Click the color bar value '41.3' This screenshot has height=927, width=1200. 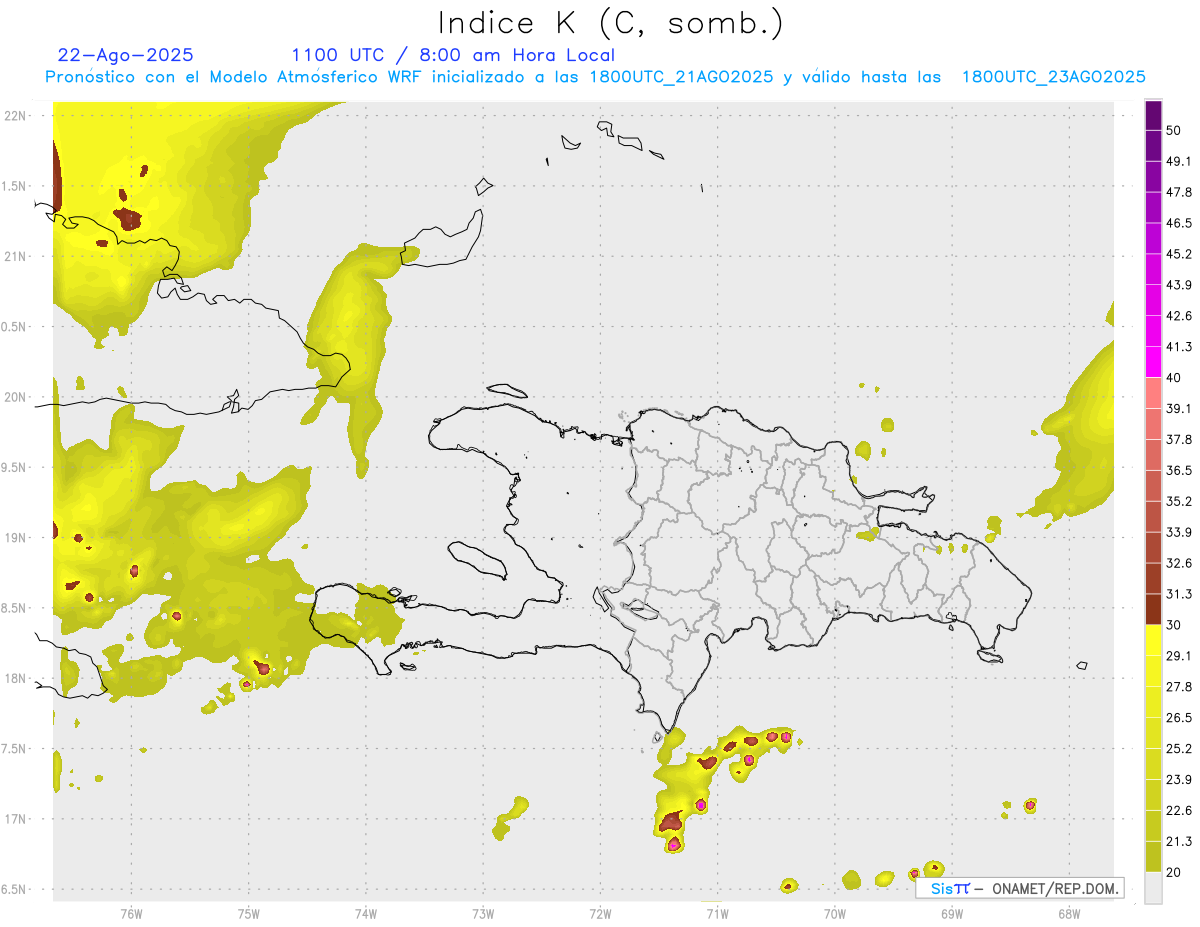(1179, 347)
